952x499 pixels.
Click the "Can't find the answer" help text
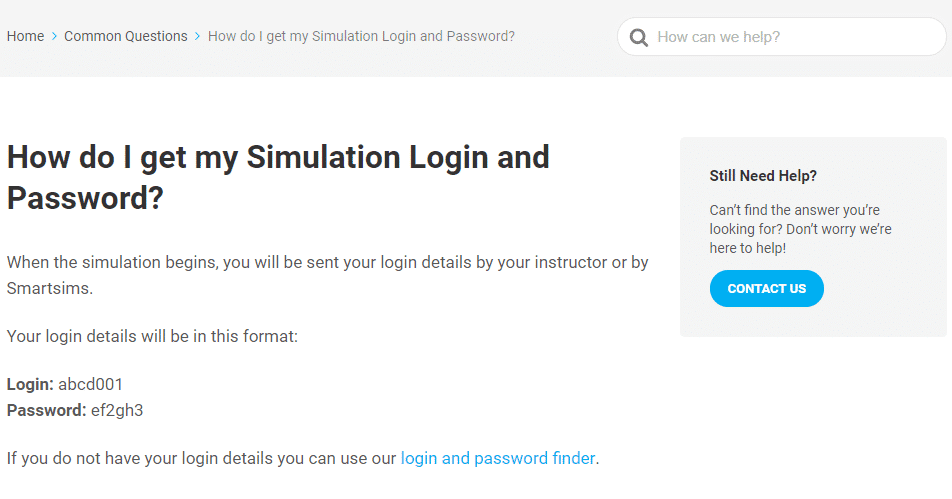pyautogui.click(x=800, y=229)
